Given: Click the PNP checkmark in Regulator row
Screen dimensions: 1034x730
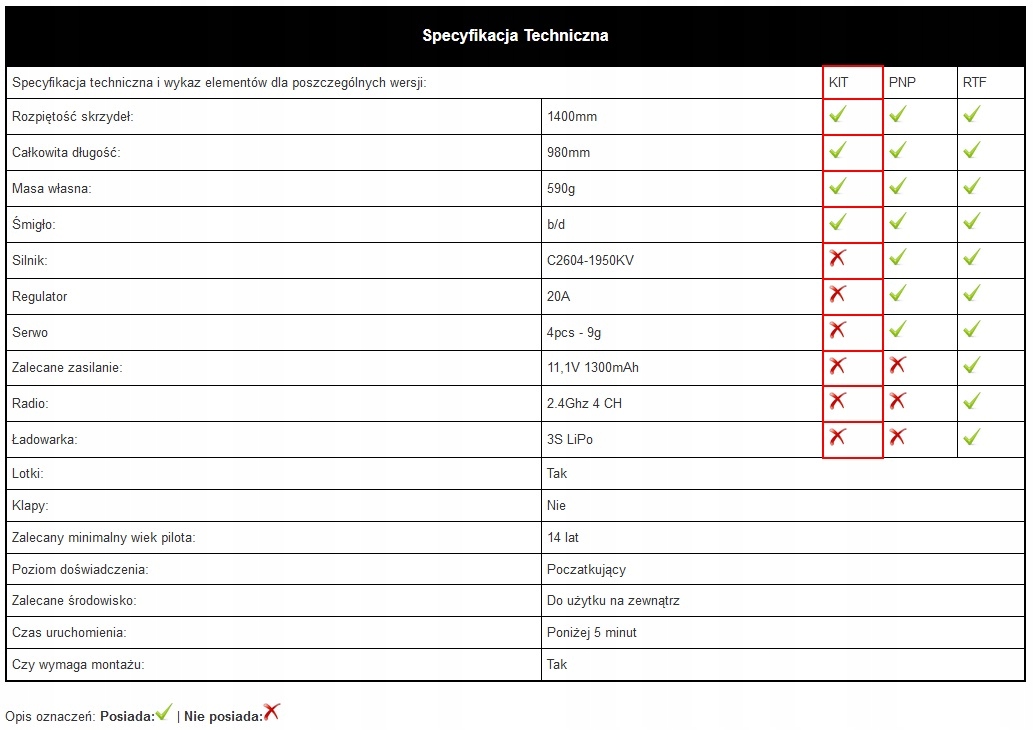Looking at the screenshot, I should [898, 294].
